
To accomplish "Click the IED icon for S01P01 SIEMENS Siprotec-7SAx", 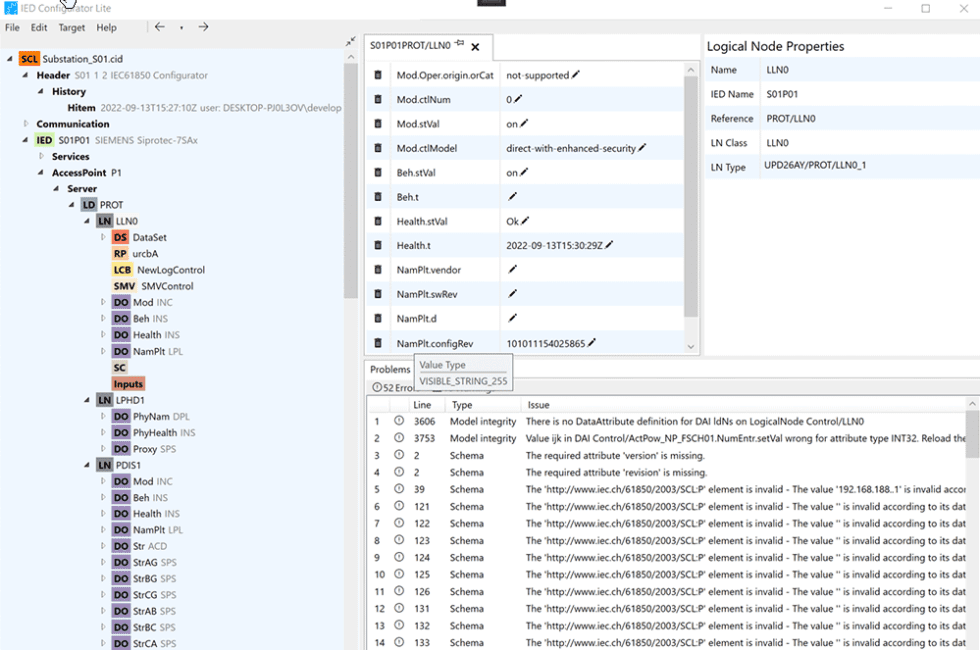I will pyautogui.click(x=43, y=140).
